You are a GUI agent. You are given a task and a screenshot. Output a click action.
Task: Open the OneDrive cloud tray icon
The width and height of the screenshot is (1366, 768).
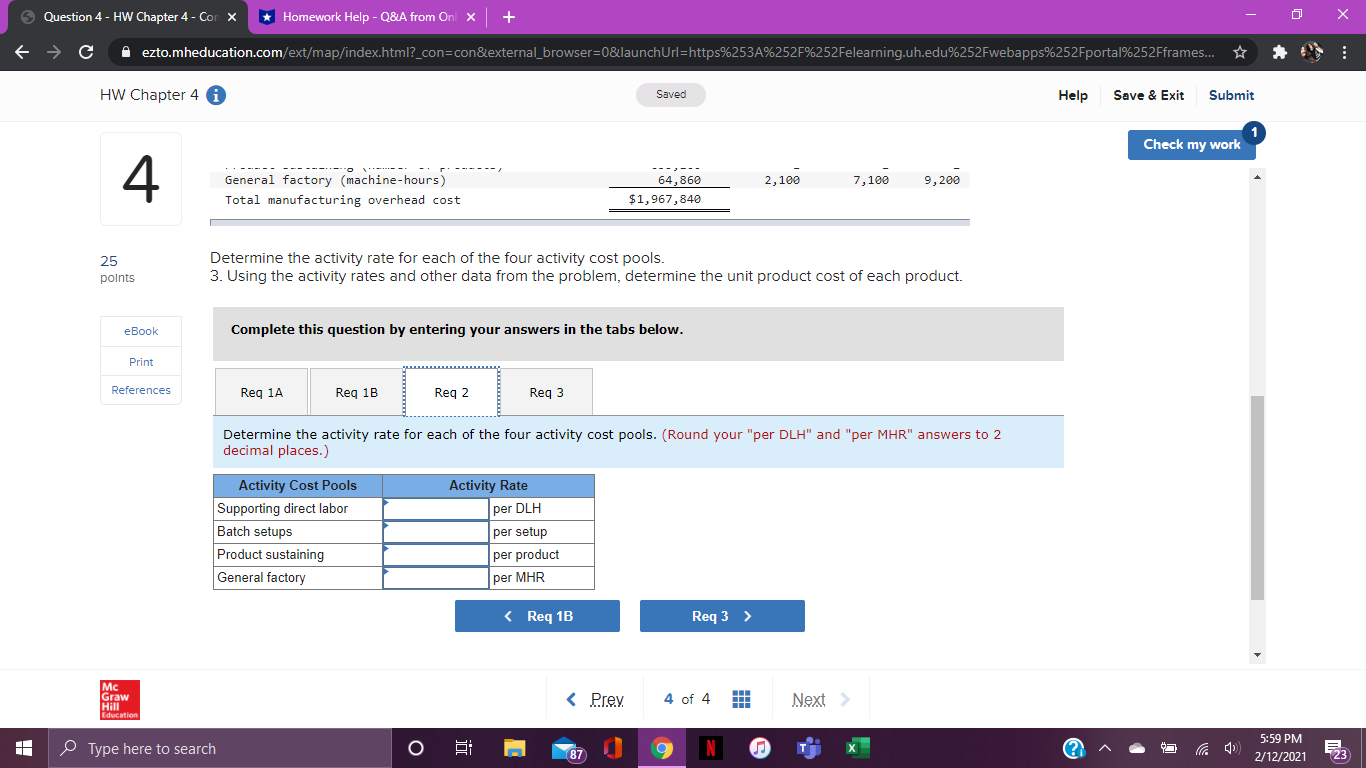(x=1139, y=749)
